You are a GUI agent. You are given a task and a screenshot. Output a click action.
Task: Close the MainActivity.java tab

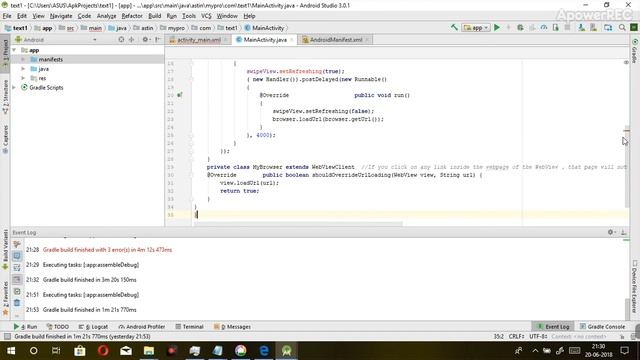(291, 40)
